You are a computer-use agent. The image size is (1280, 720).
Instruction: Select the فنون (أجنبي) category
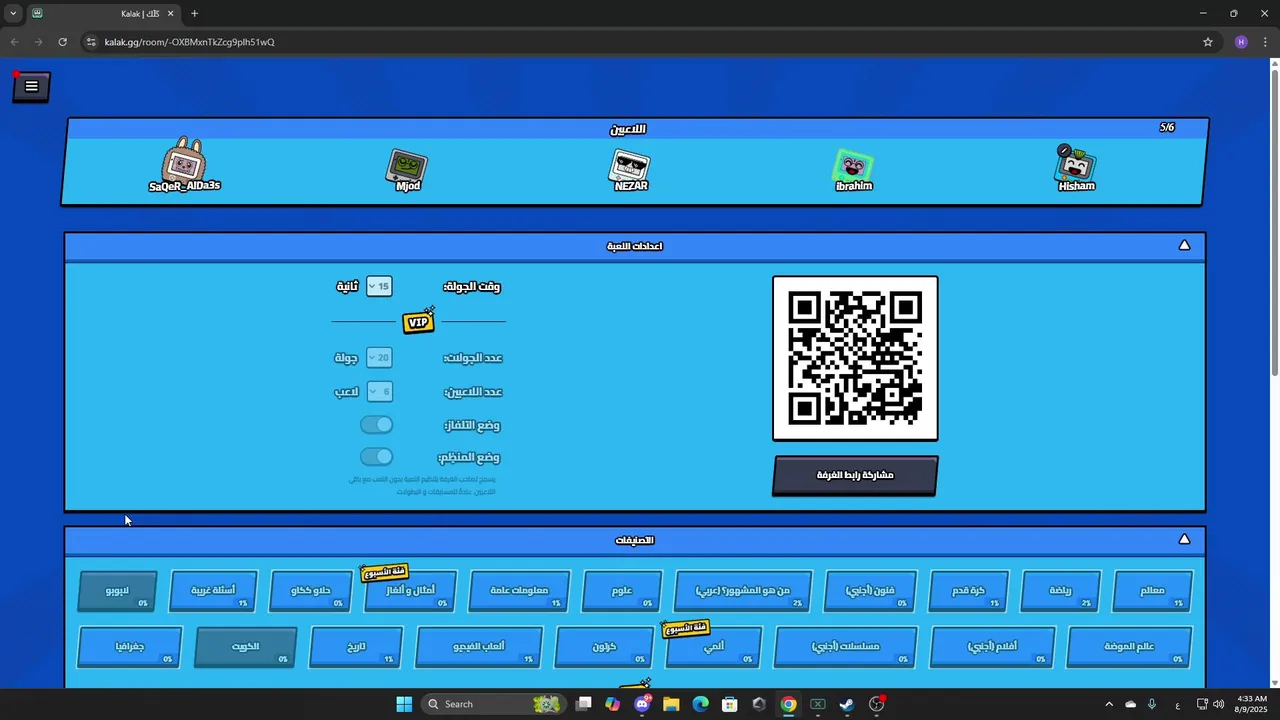(871, 591)
